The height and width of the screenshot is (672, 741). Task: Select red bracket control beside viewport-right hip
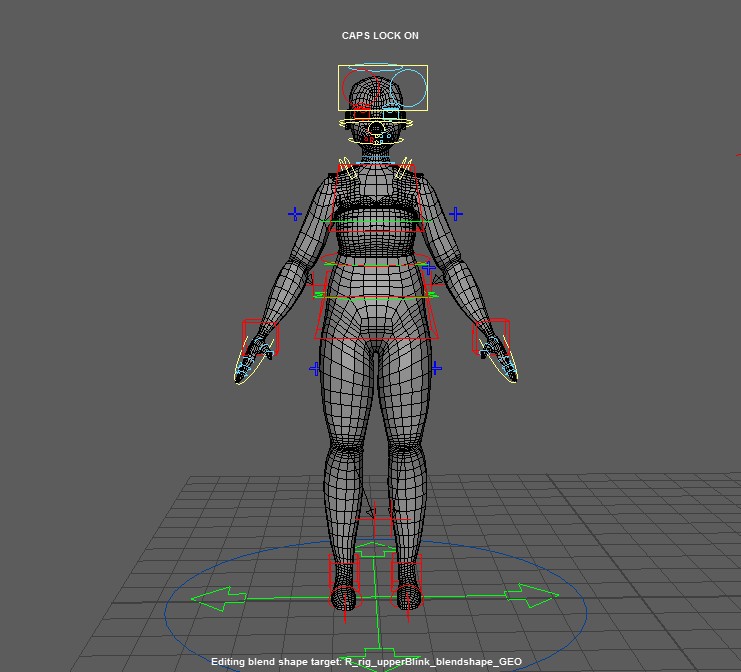(x=434, y=284)
